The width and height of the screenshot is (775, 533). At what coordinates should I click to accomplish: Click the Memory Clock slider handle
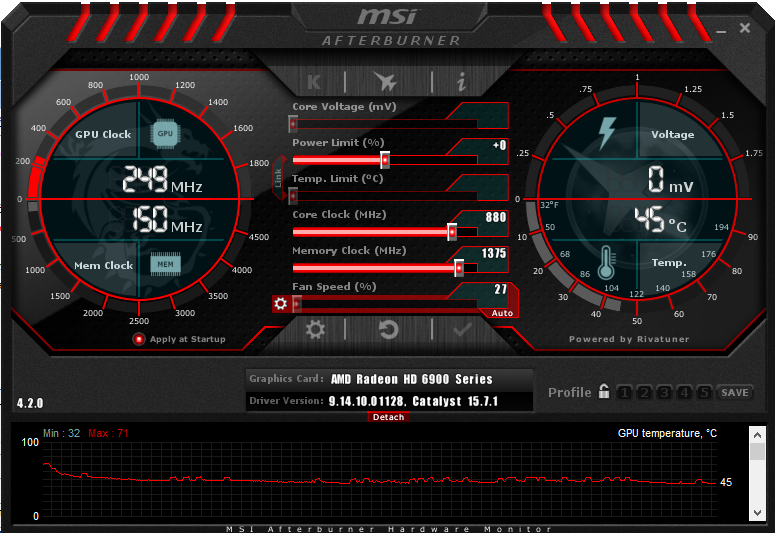coord(459,268)
